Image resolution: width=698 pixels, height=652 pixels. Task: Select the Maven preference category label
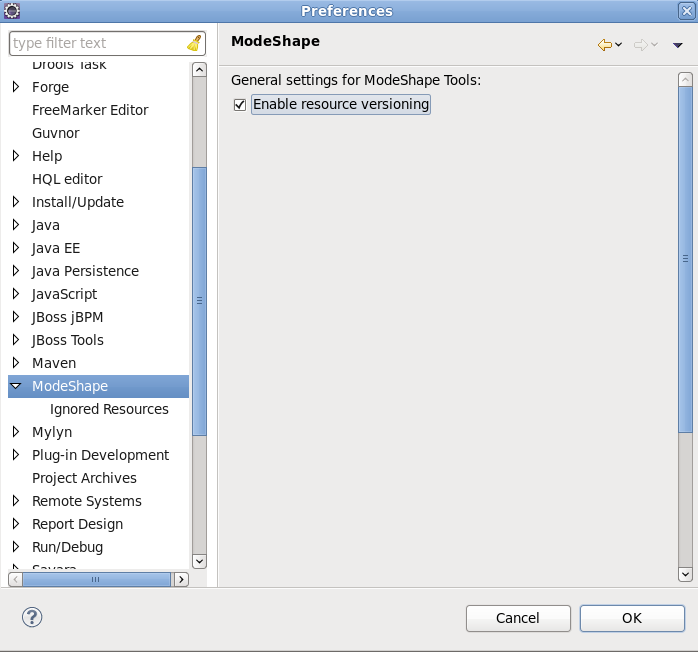click(54, 363)
